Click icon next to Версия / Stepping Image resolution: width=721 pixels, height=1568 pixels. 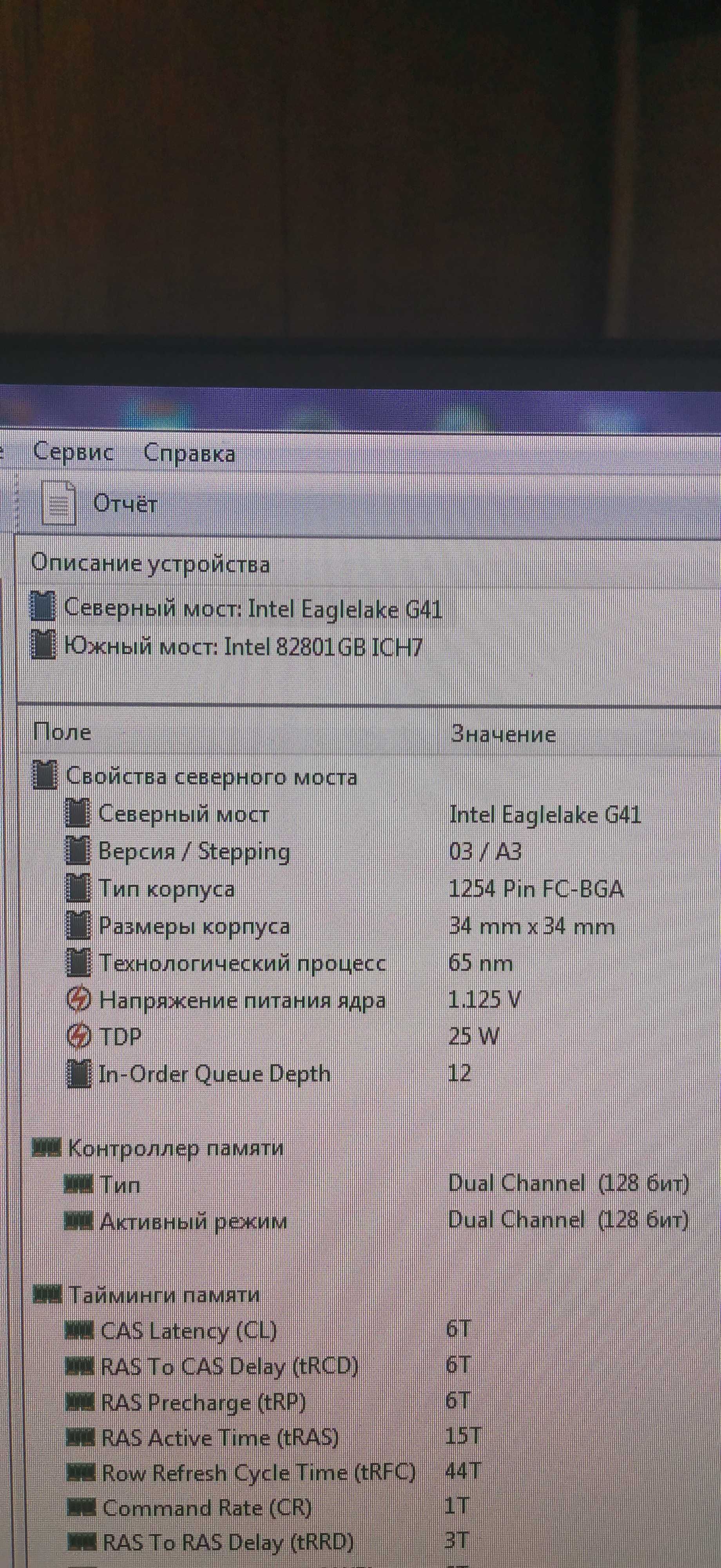pyautogui.click(x=78, y=850)
